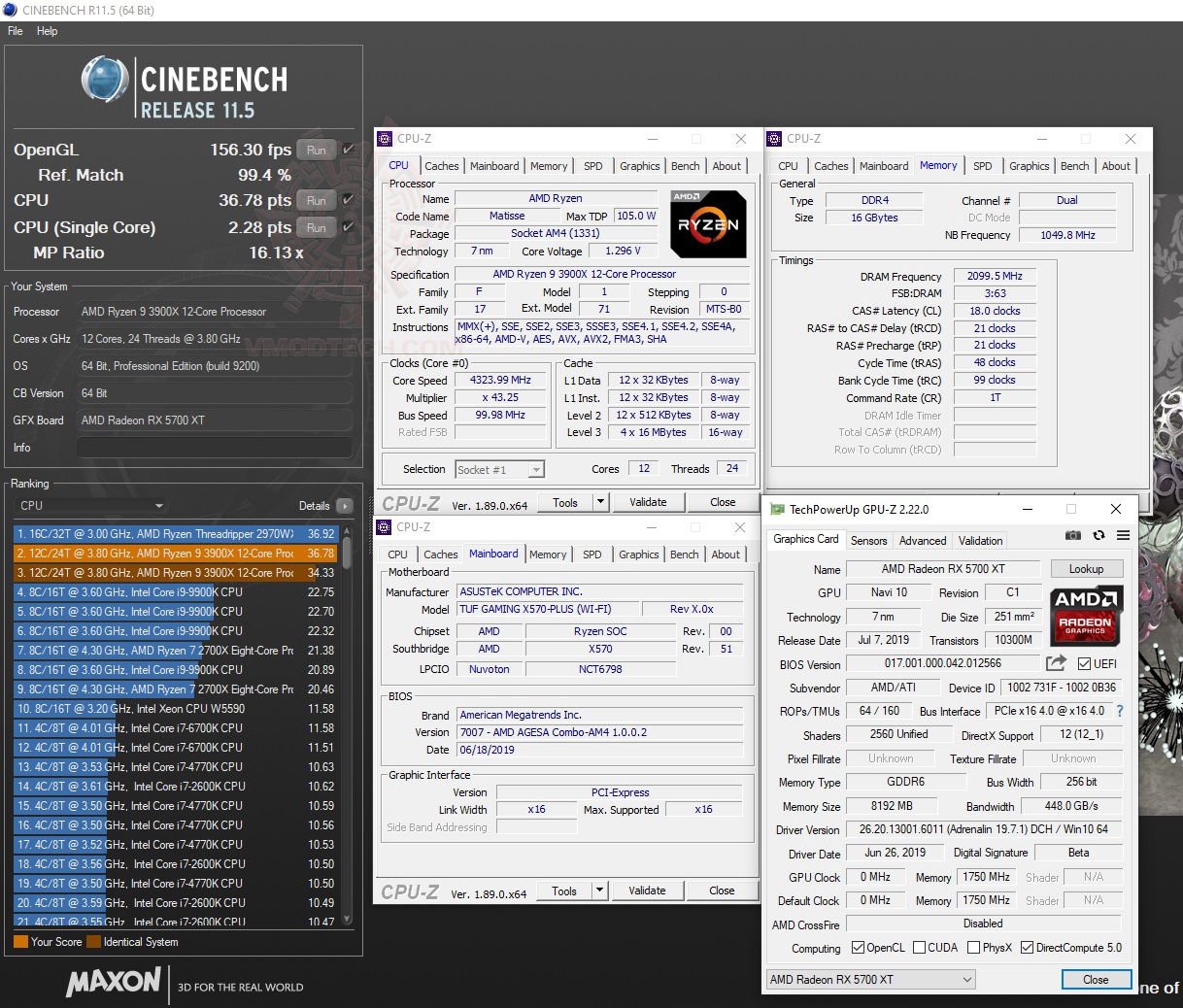Click the GPU-Z refresh icon
This screenshot has height=1008, width=1183.
(x=1098, y=535)
